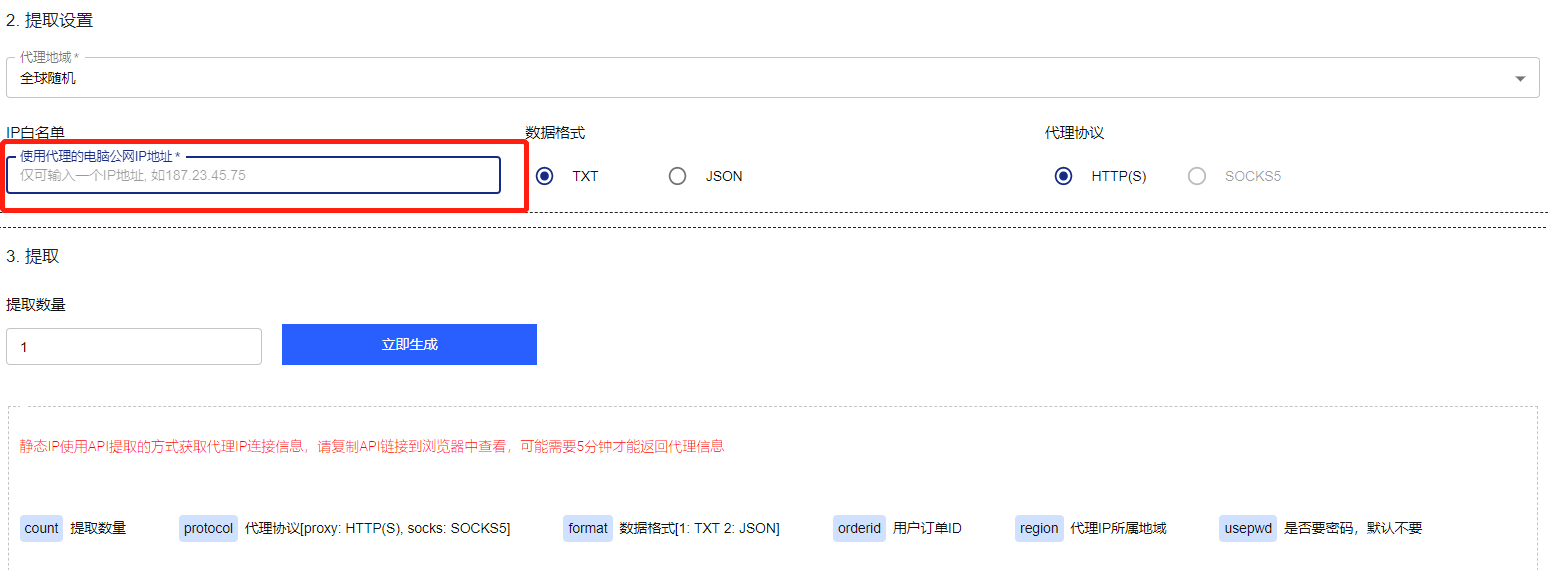The height and width of the screenshot is (570, 1548).
Task: Click the 提取数量 quantity input box
Action: tap(133, 347)
